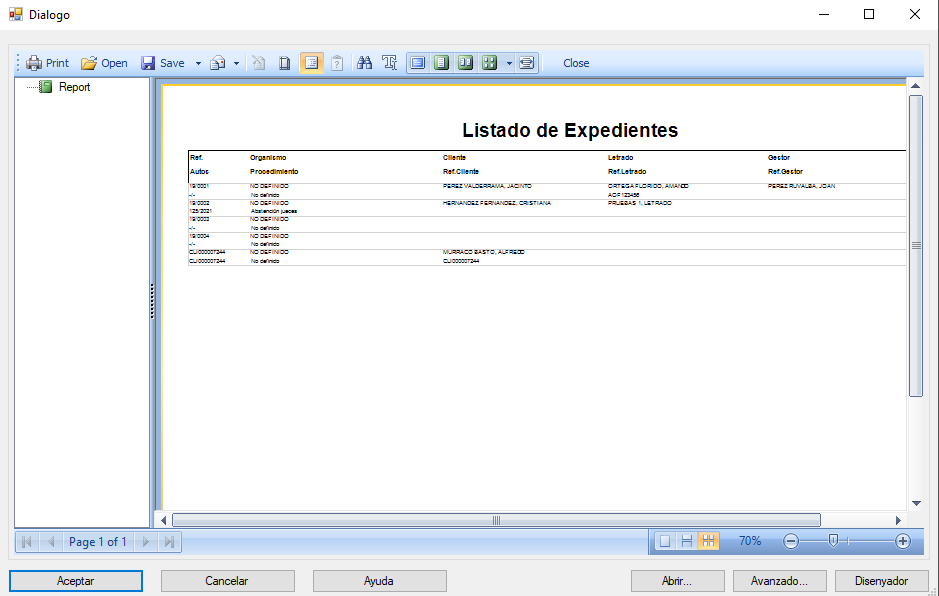
Task: Click the zoom in plus button
Action: [x=903, y=541]
